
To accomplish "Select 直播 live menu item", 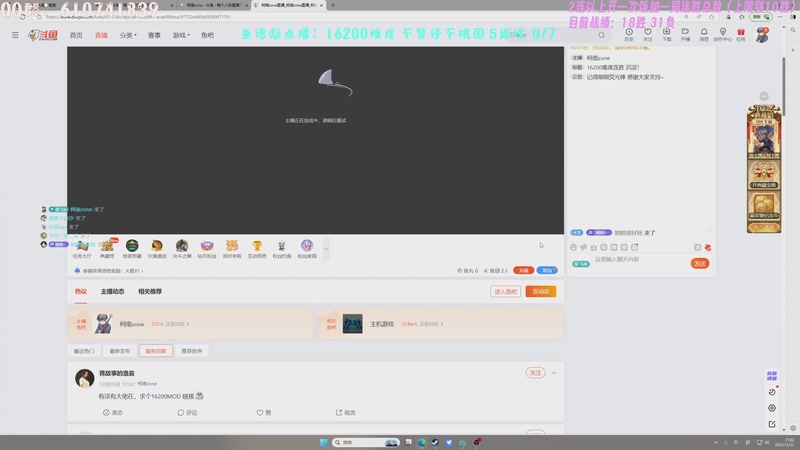I will 101,35.
